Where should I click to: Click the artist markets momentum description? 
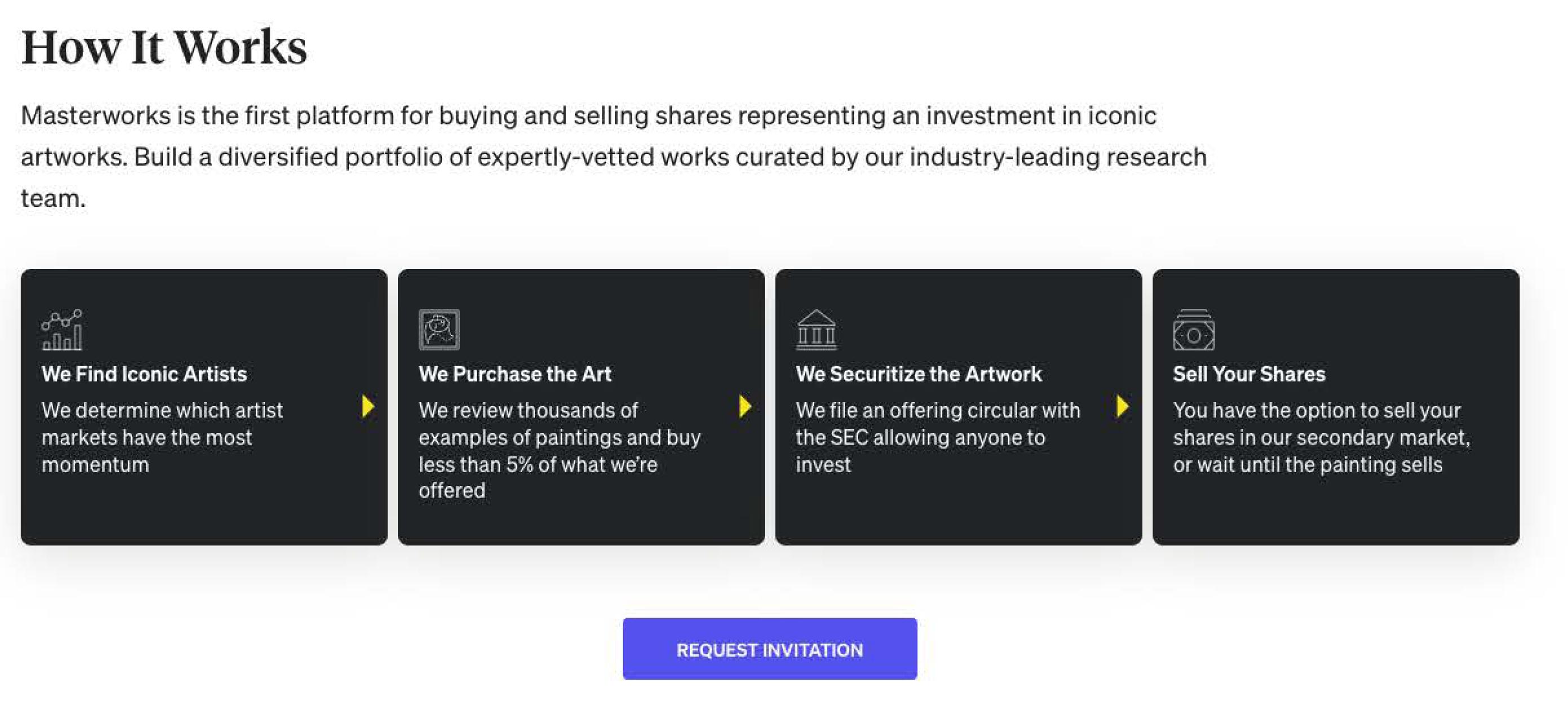pos(162,437)
